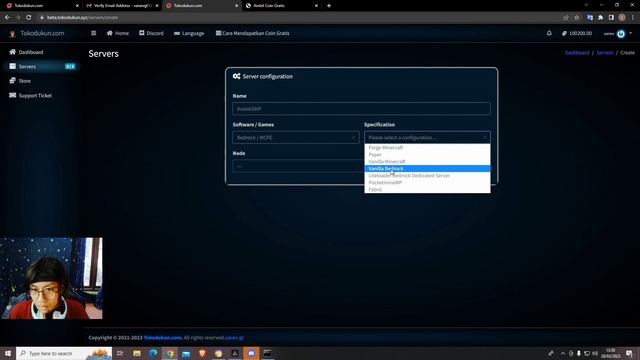Expand the Language navbar menu
The width and height of the screenshot is (640, 360).
click(189, 33)
